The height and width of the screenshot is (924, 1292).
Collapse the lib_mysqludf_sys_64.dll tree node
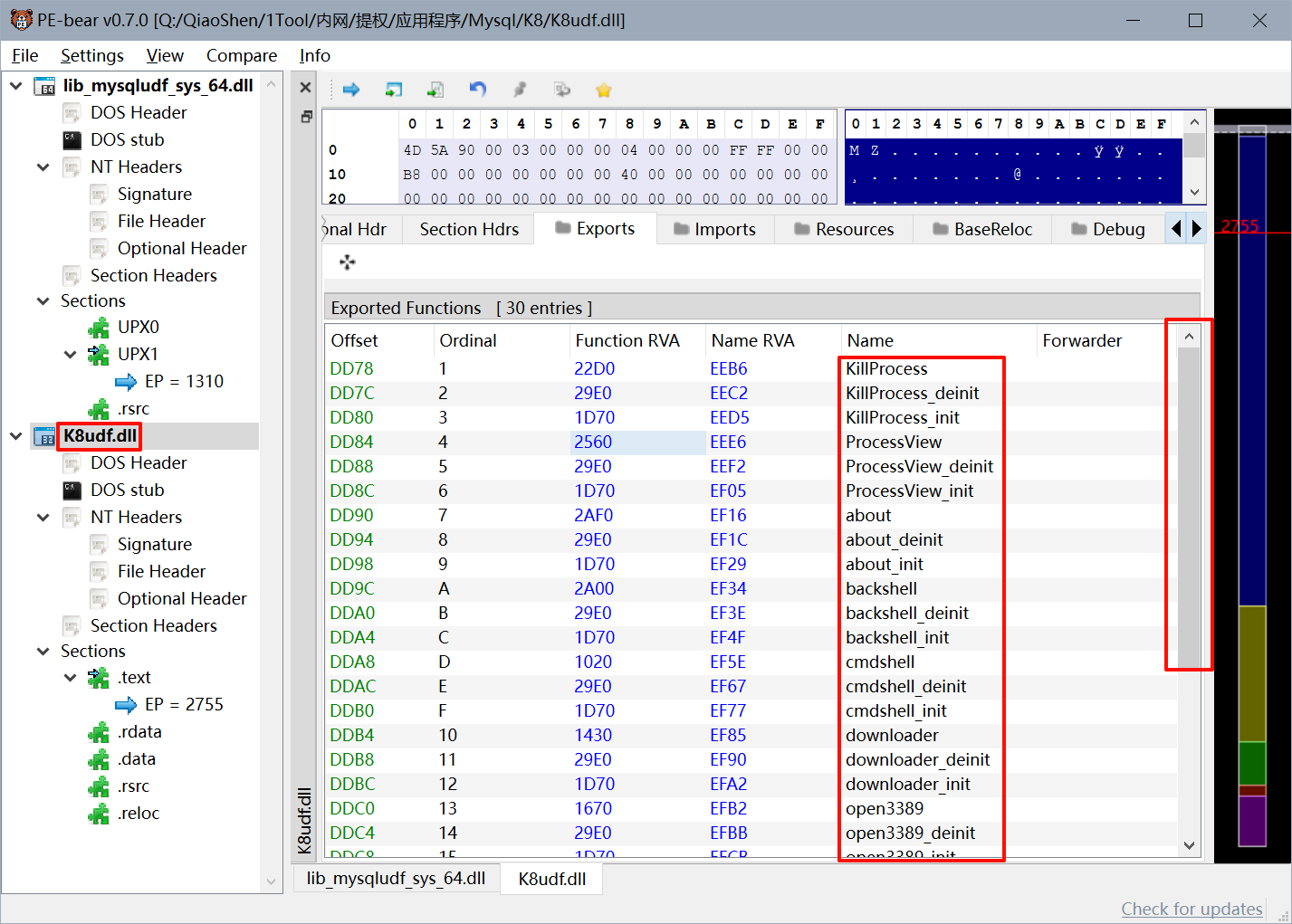(x=16, y=86)
